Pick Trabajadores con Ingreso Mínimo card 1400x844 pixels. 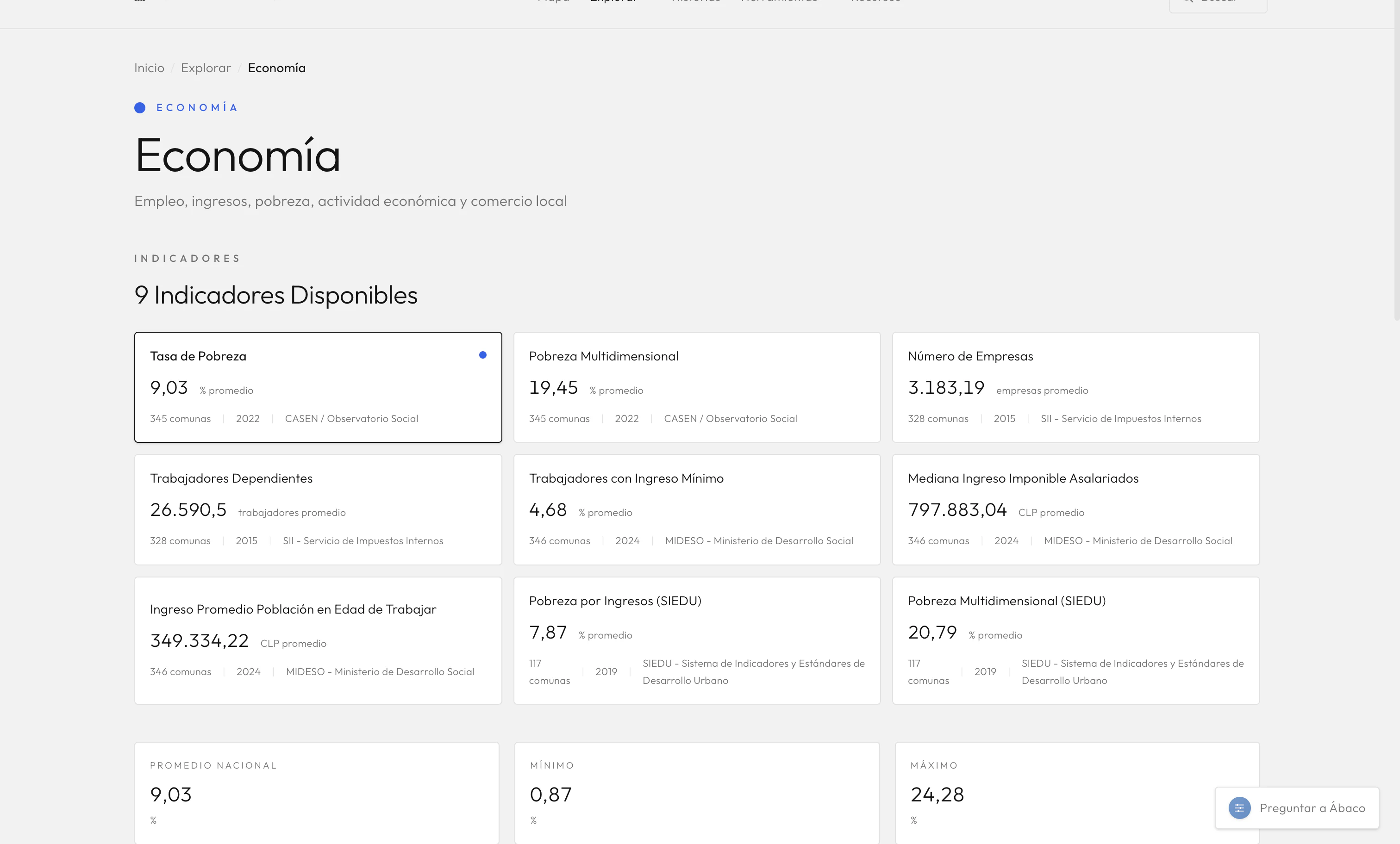[x=697, y=509]
